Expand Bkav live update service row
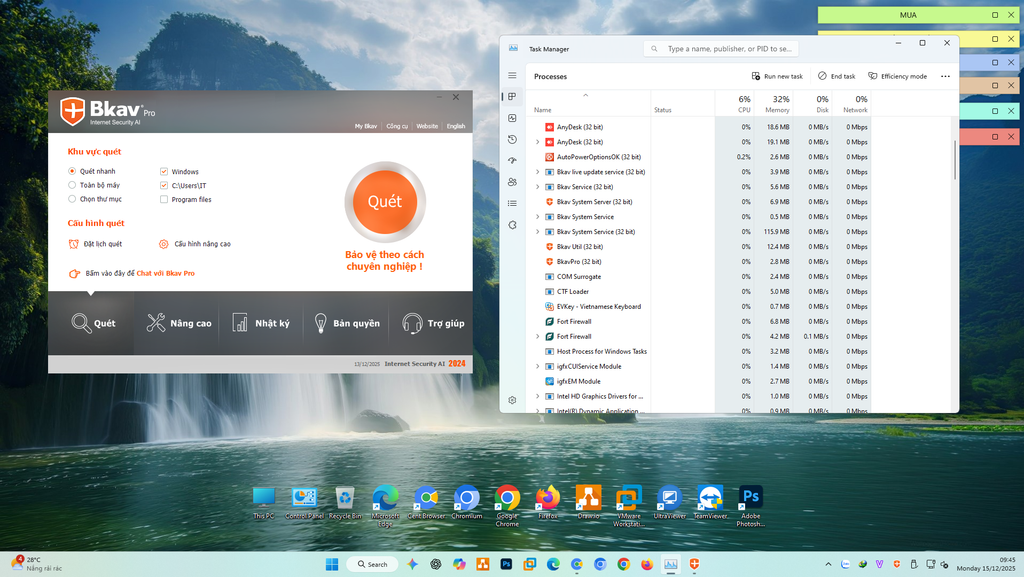Viewport: 1024px width, 577px height. click(537, 172)
